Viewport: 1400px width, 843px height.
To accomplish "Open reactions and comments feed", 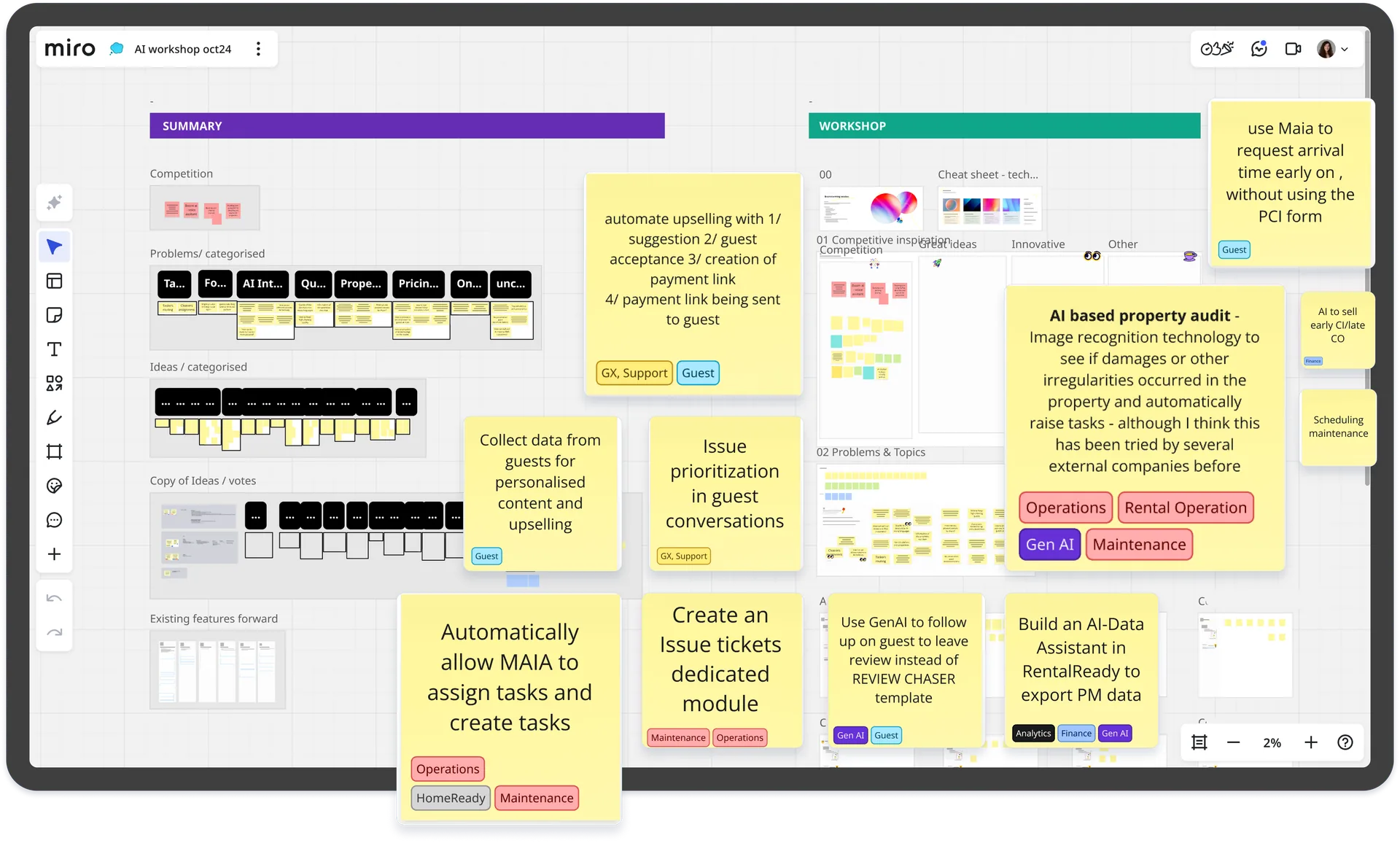I will (1259, 49).
